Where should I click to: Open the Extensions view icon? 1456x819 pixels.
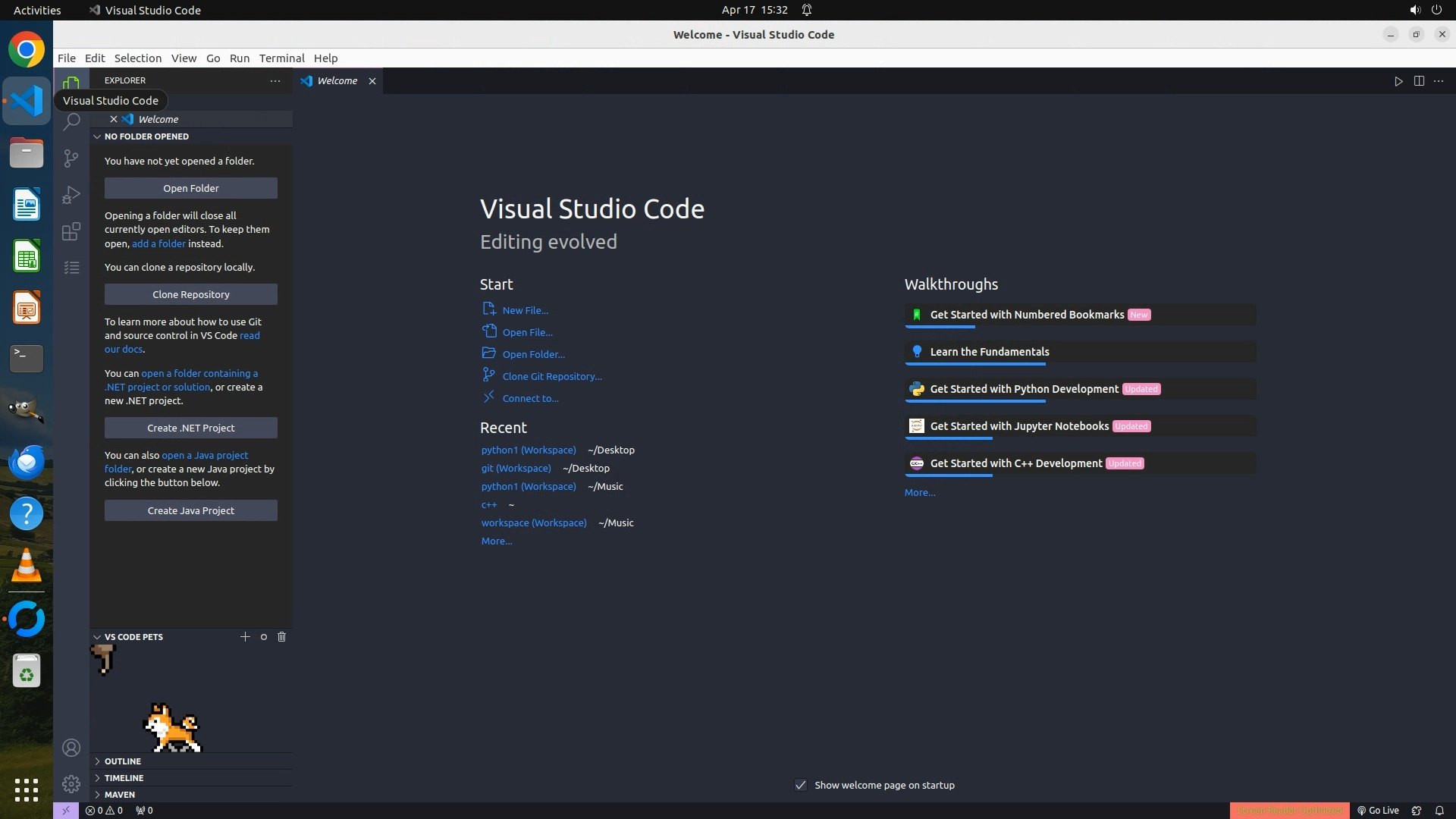tap(71, 231)
